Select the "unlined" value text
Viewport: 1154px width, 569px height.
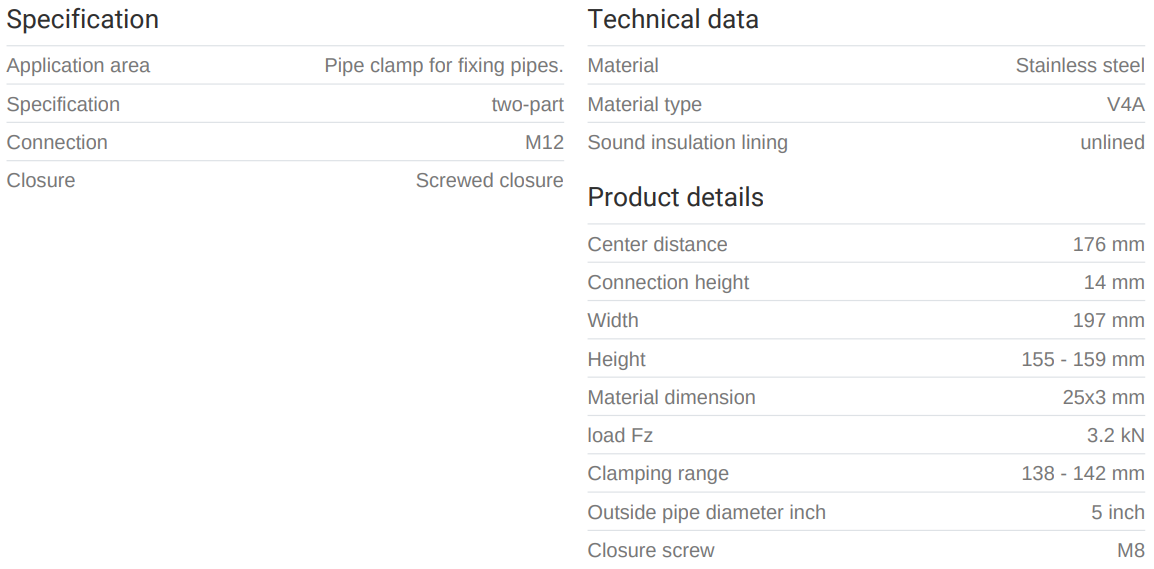click(1112, 142)
